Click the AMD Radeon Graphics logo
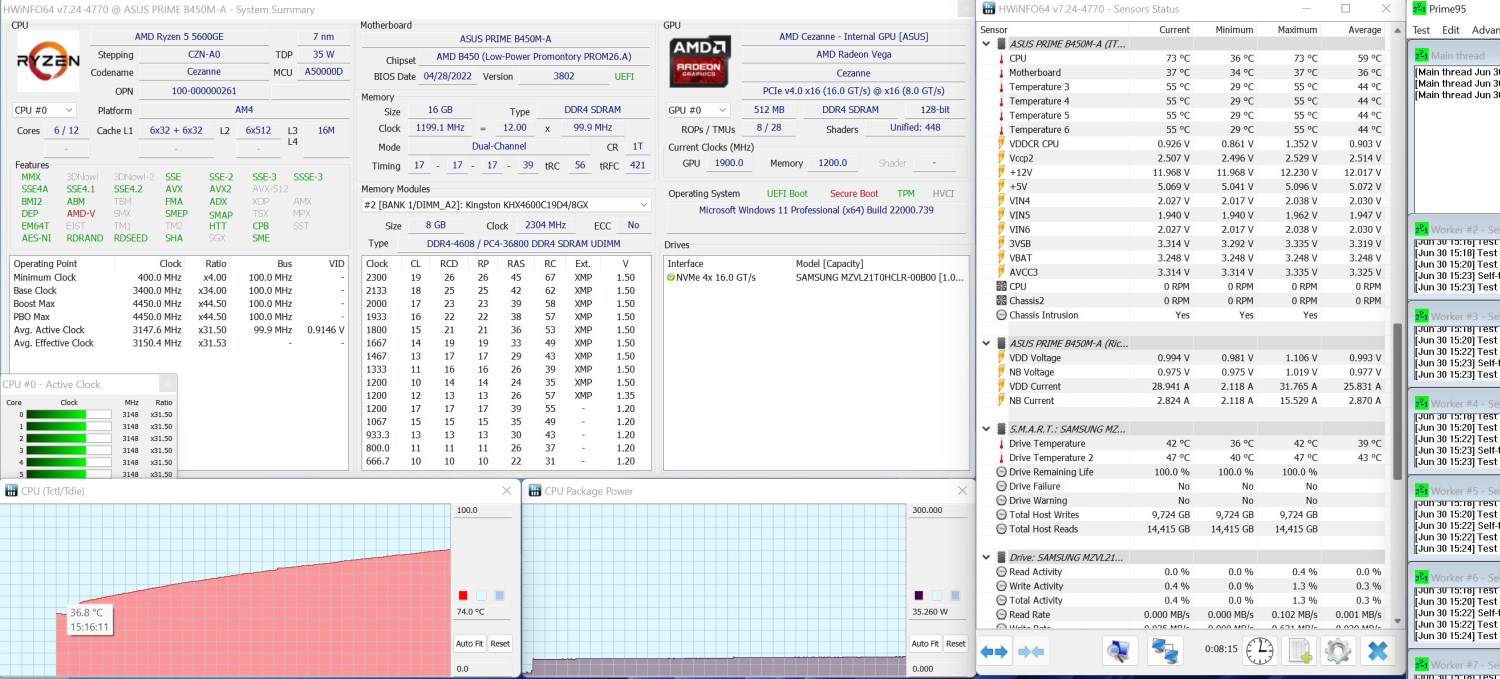This screenshot has height=679, width=1500. (700, 60)
